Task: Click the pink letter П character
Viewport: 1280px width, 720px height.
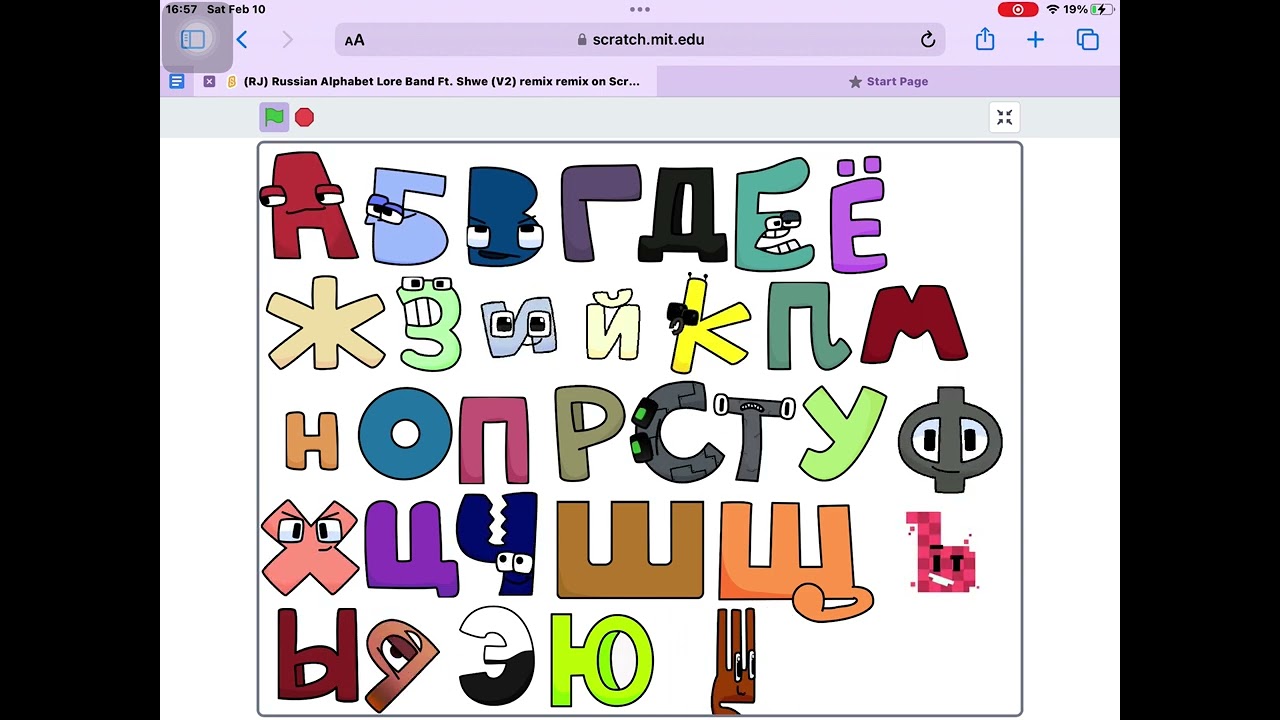Action: coord(493,439)
